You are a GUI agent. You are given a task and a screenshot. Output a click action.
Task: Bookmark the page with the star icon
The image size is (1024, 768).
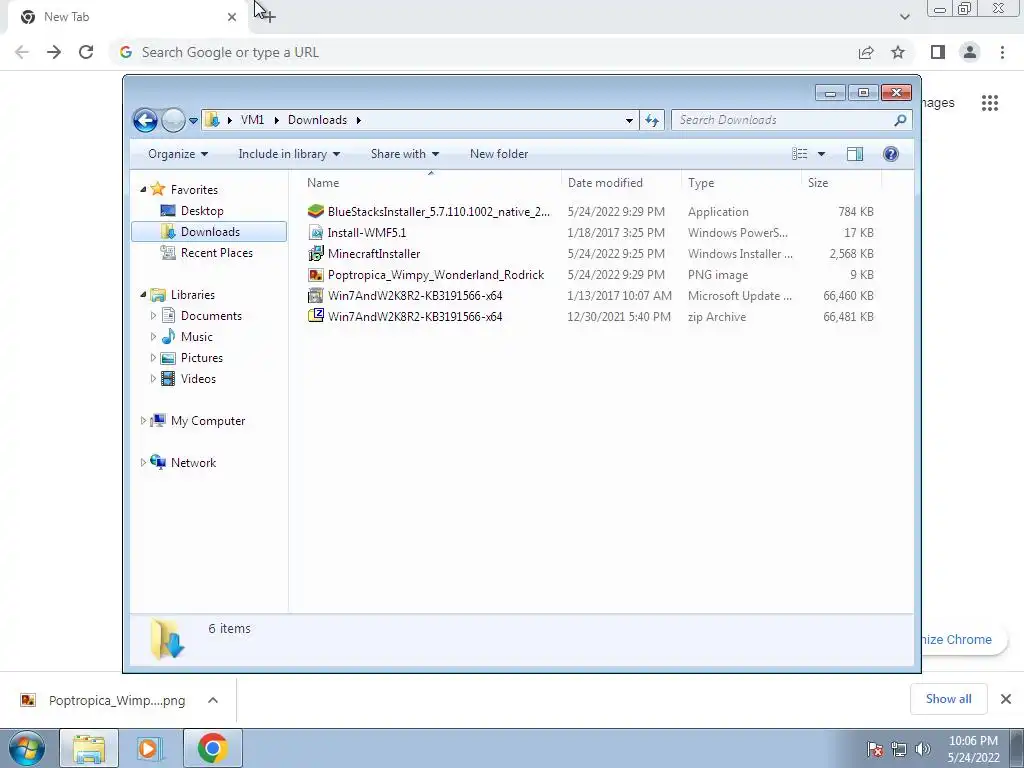(898, 52)
